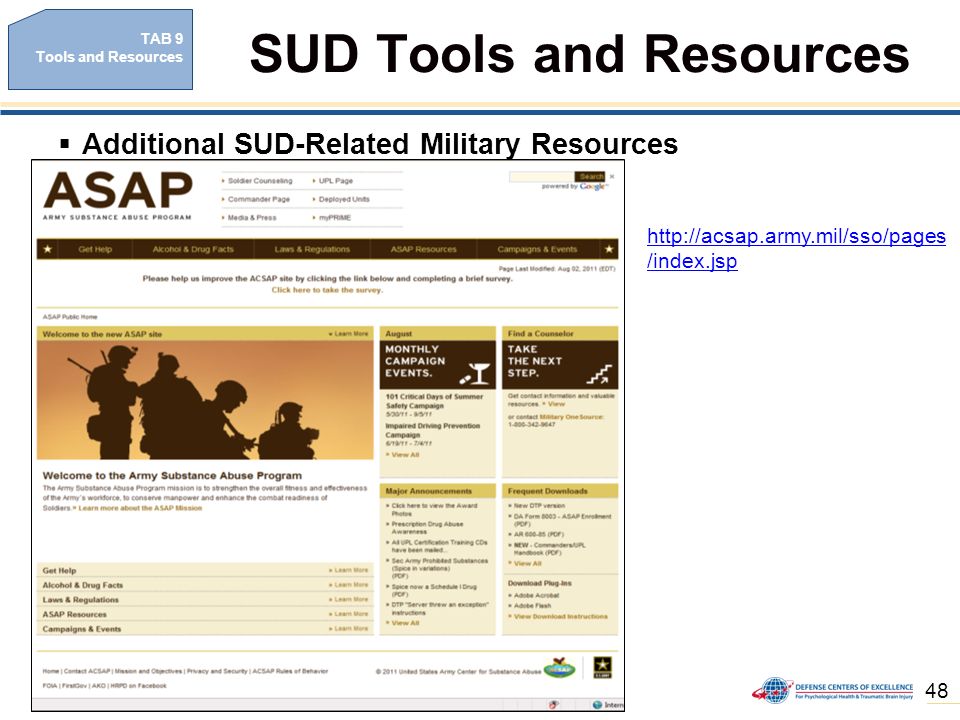Open Click here to view Award Photos
Screen dimensions: 960x720
click(x=433, y=509)
